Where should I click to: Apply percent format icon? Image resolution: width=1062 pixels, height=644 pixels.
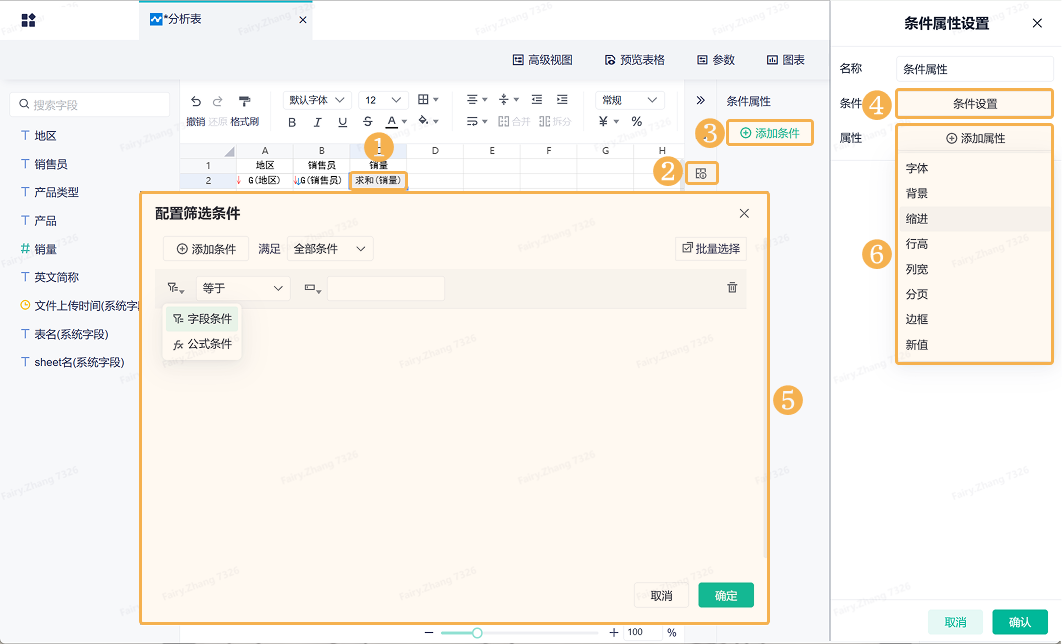637,121
